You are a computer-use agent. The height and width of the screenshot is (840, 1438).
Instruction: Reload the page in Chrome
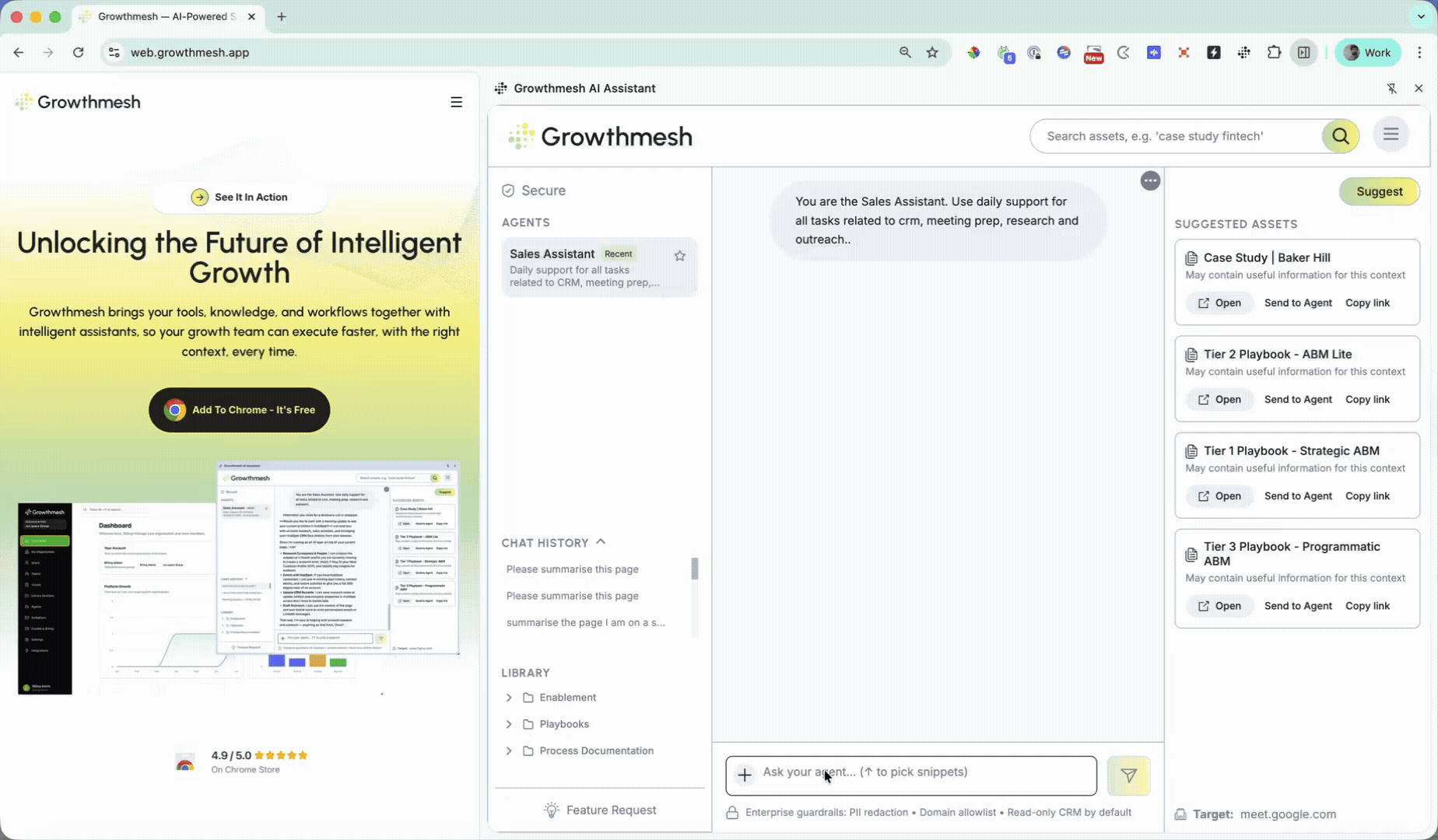78,52
